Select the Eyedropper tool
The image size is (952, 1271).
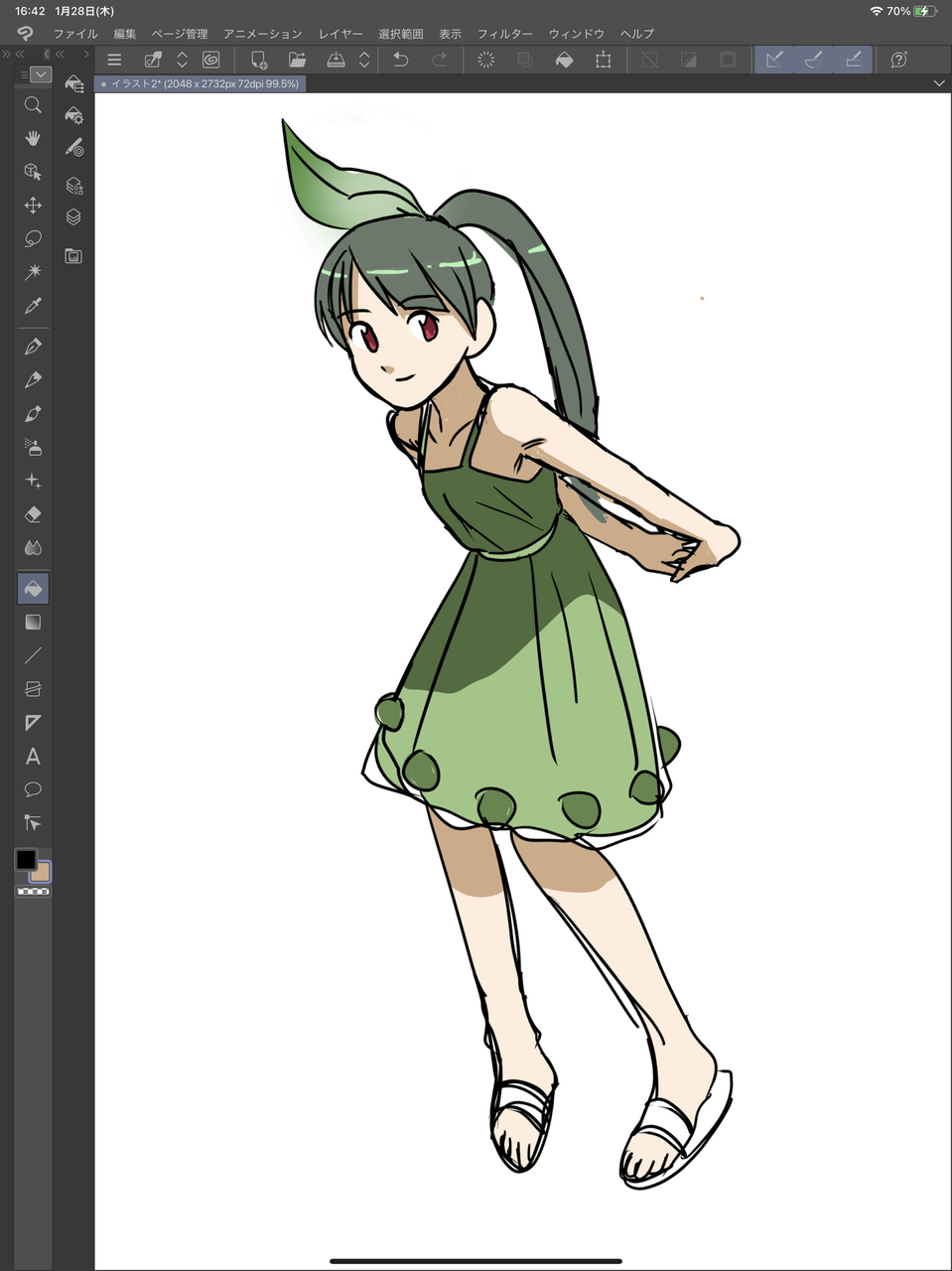click(x=33, y=305)
